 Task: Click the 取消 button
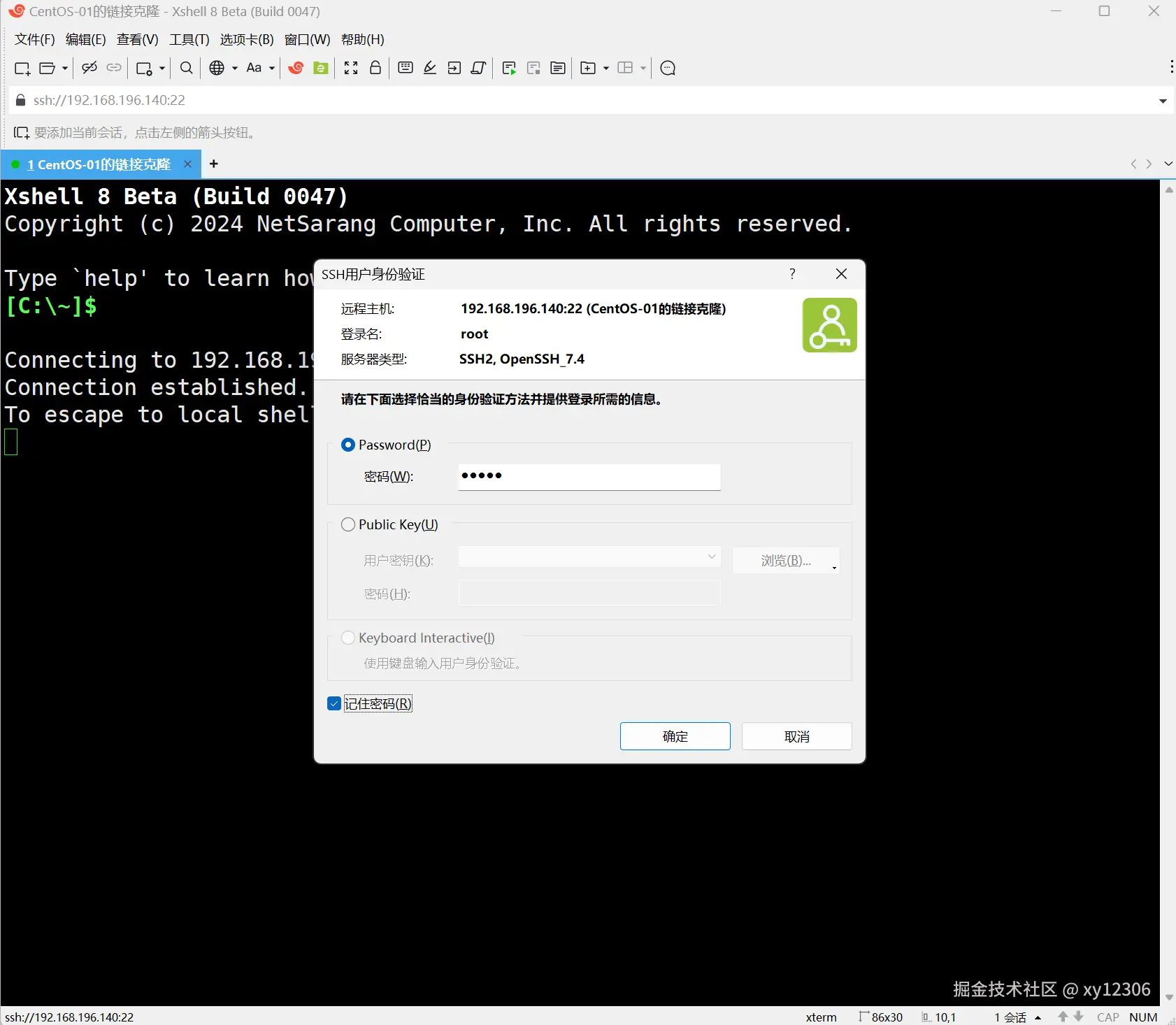point(797,736)
